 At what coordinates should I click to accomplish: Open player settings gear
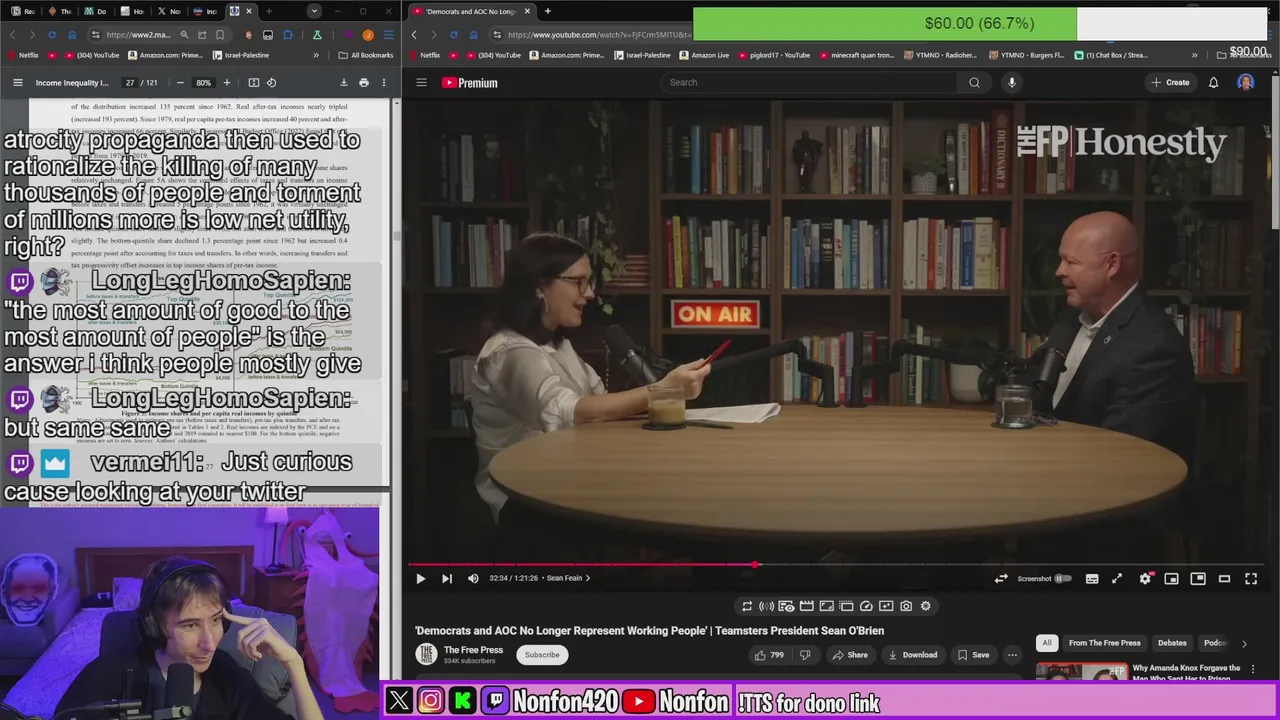pyautogui.click(x=1145, y=578)
